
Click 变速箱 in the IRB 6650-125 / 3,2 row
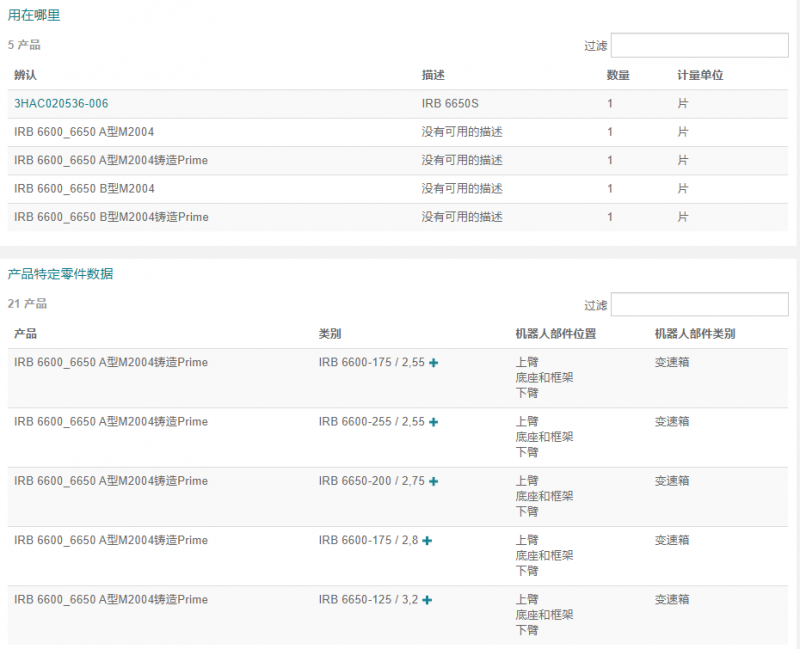point(672,600)
